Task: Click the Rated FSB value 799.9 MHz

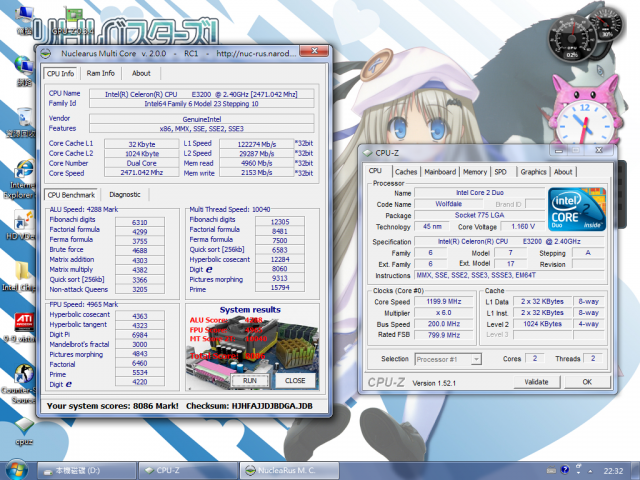Action: 444,335
